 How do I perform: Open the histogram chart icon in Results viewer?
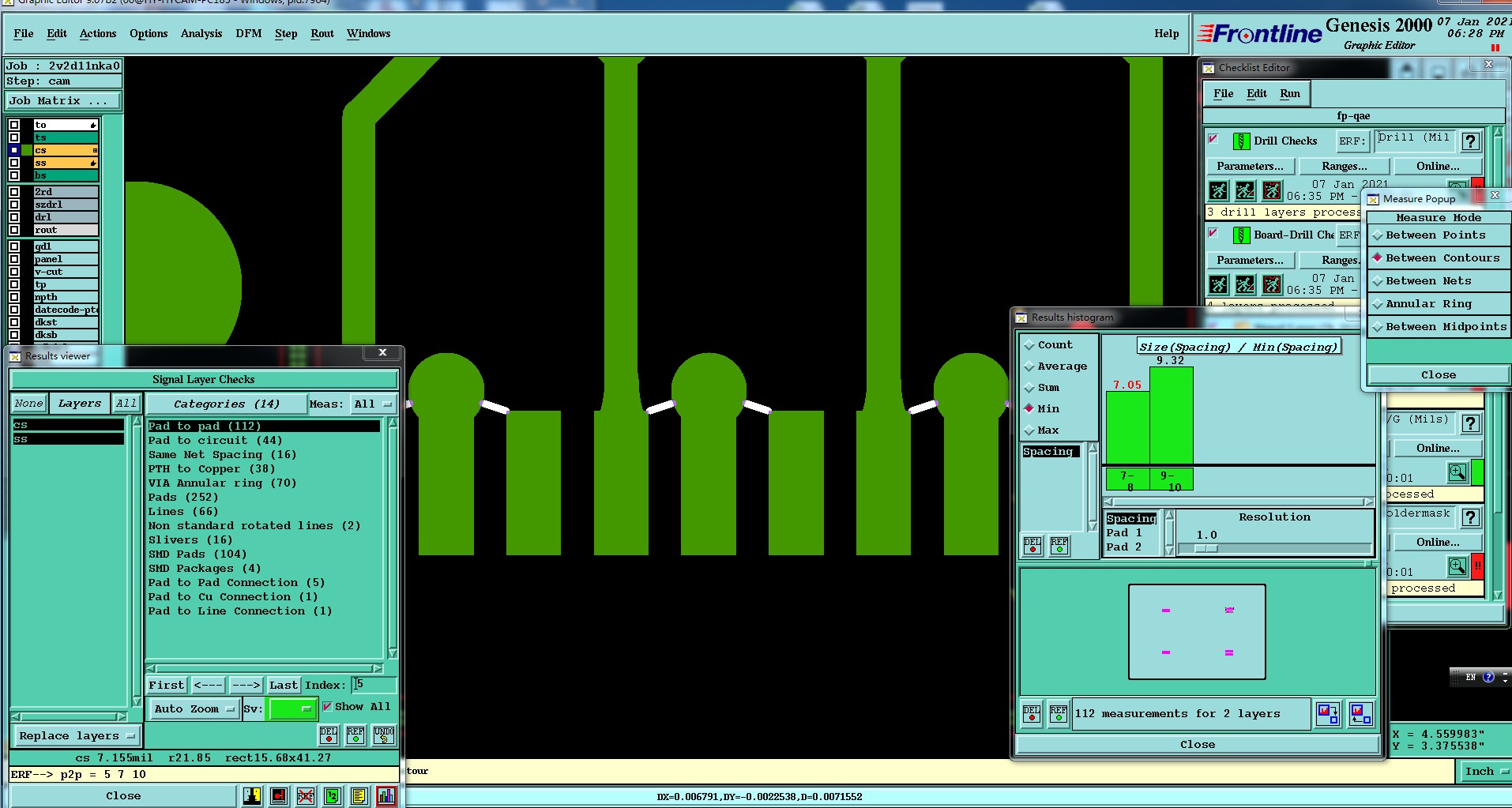[386, 796]
